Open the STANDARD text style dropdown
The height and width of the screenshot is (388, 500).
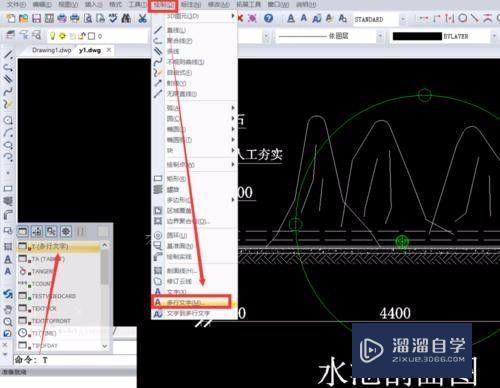(403, 19)
